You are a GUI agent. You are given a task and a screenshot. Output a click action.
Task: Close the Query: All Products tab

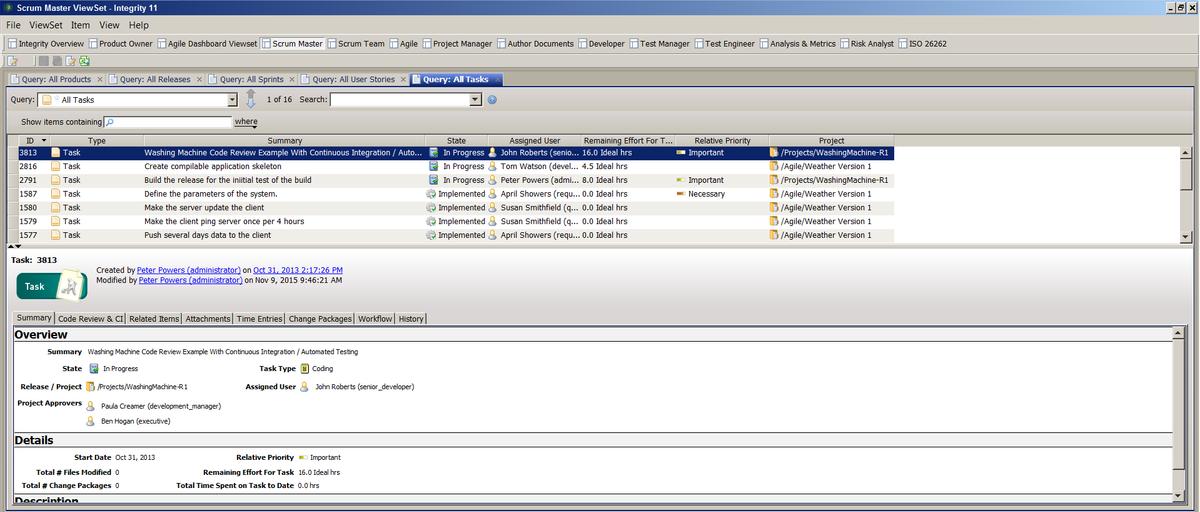[x=99, y=80]
